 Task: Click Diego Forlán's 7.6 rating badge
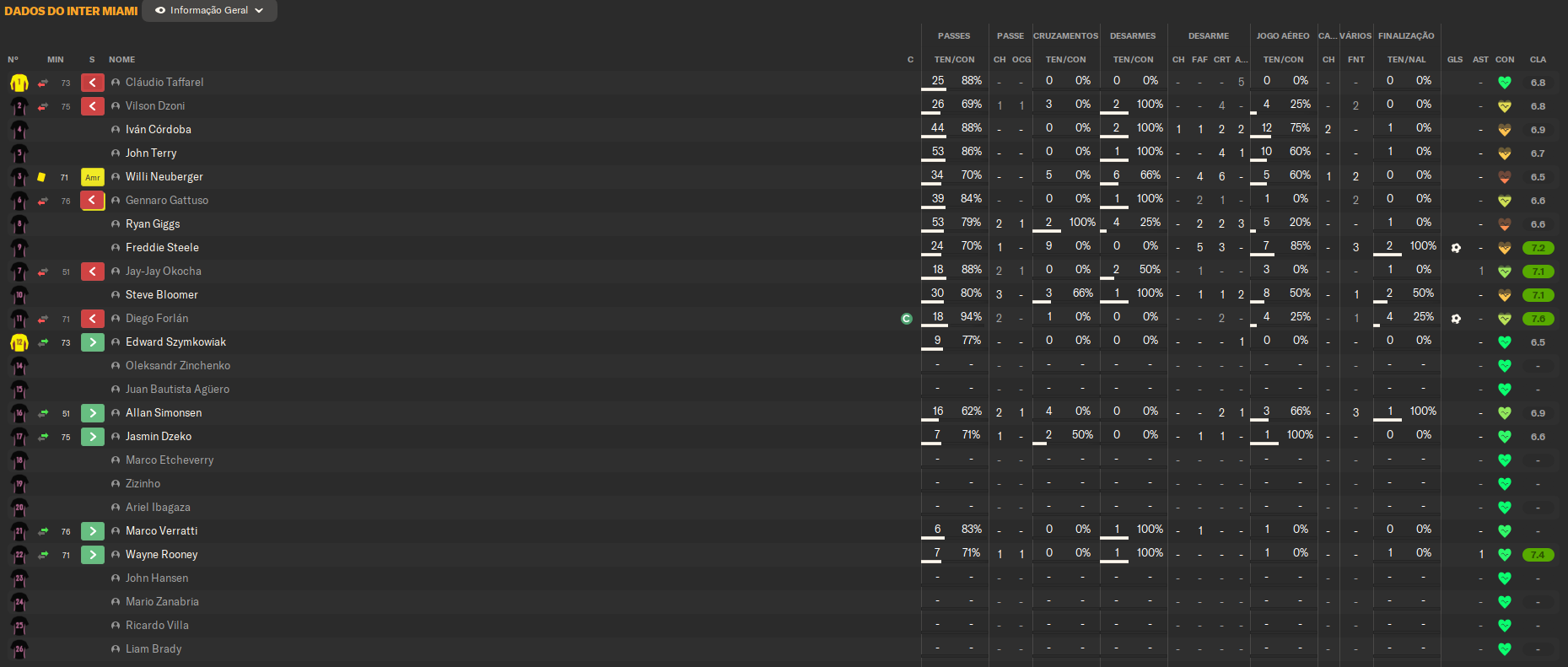pyautogui.click(x=1538, y=319)
